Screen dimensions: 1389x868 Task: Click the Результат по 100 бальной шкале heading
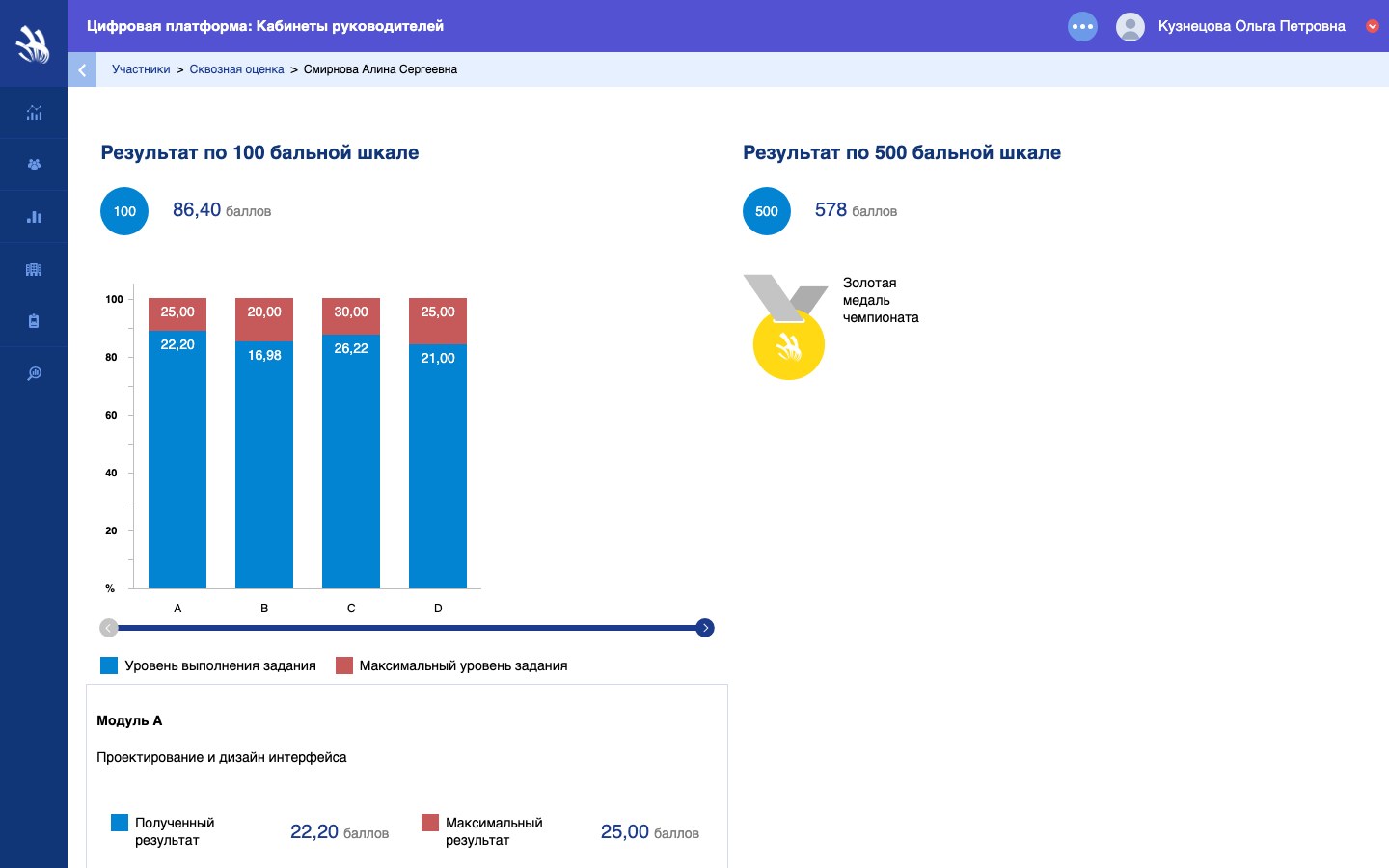(x=260, y=152)
